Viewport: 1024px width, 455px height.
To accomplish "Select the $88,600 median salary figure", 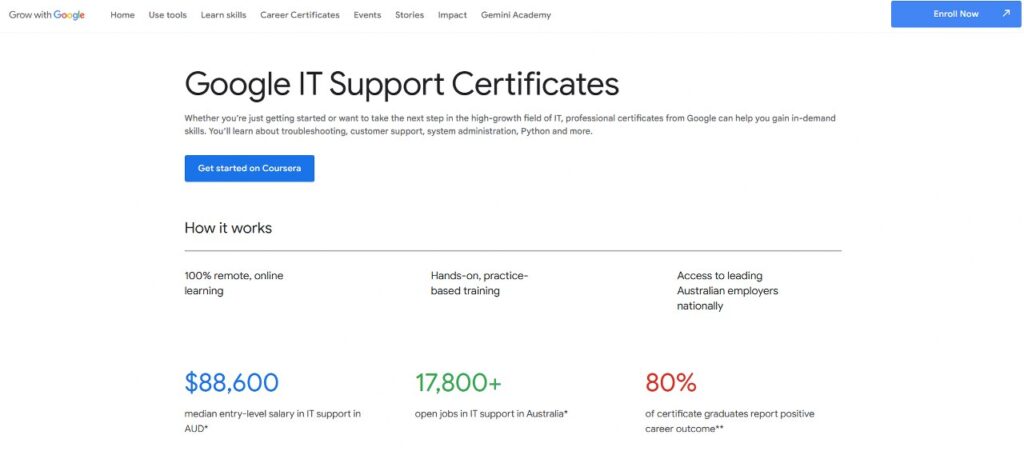I will click(231, 382).
